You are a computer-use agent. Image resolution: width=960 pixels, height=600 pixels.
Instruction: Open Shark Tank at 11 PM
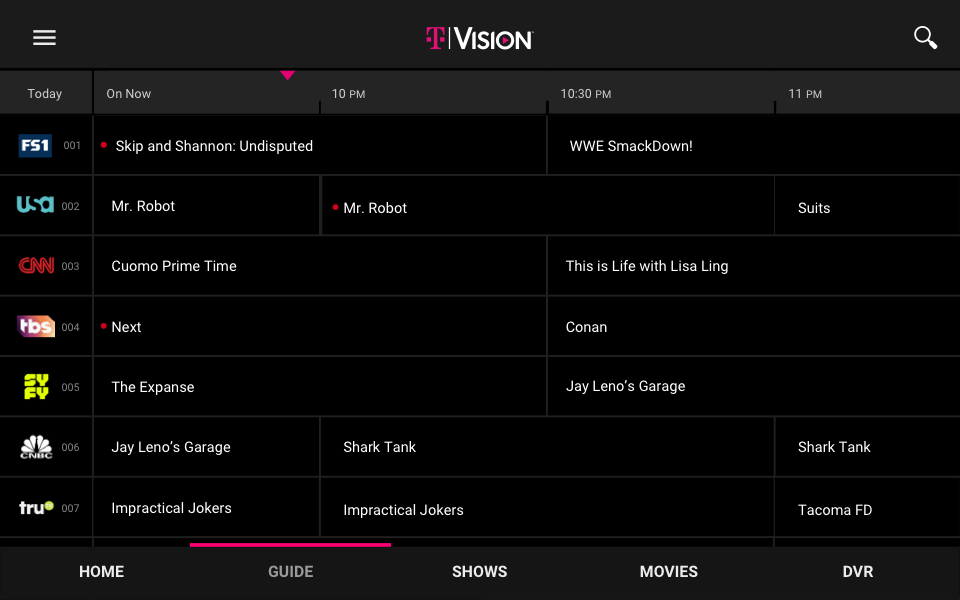point(868,447)
